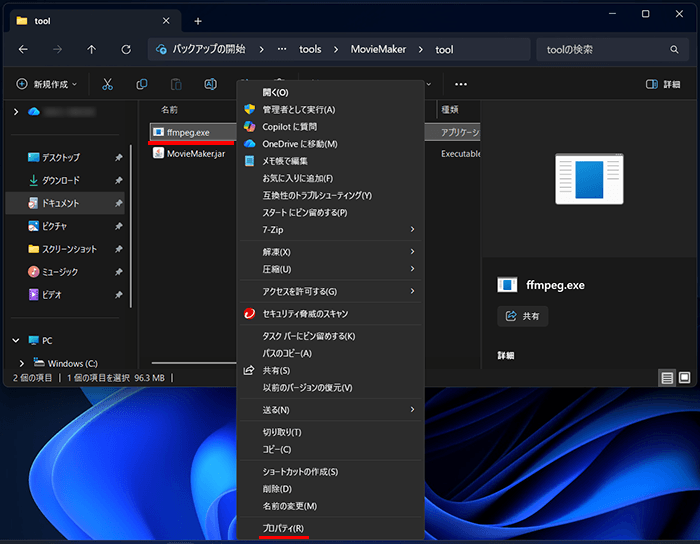Switch to details list view icon
This screenshot has width=700, height=544.
pos(667,378)
